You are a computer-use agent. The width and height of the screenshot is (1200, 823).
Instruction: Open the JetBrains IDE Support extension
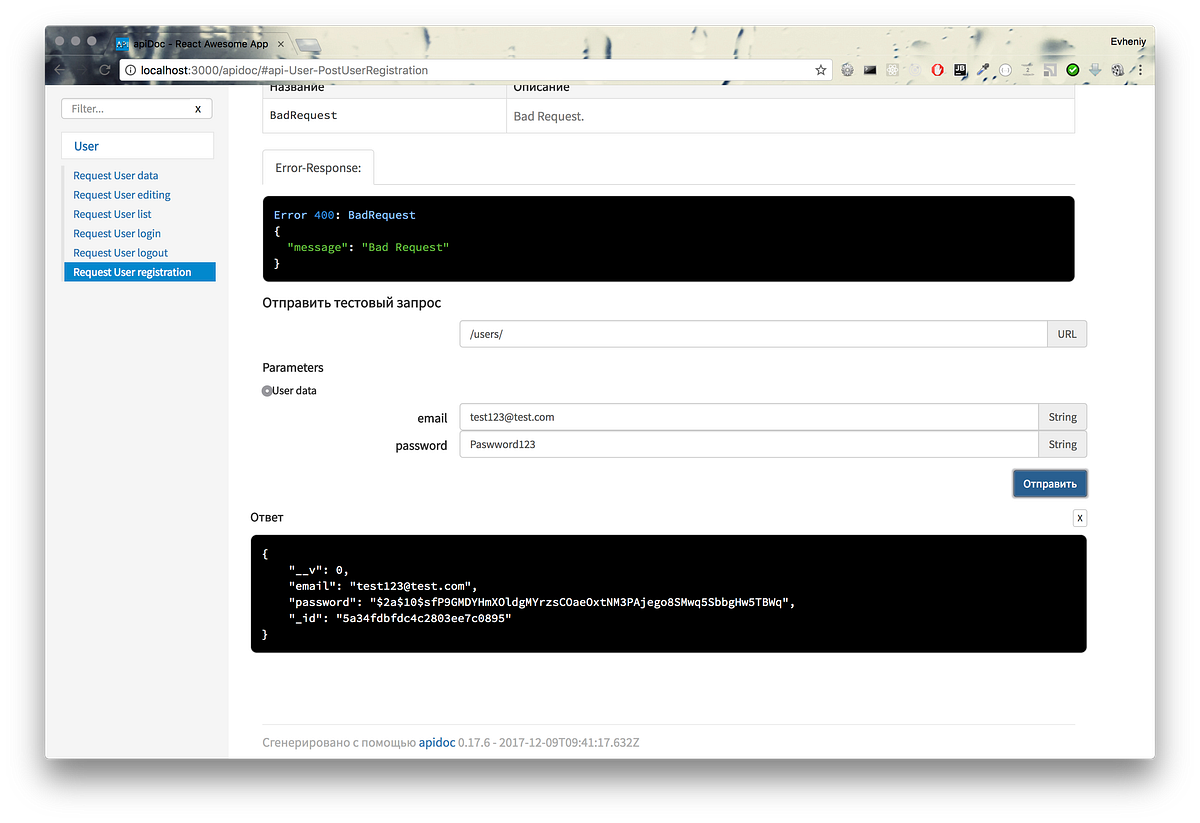[960, 70]
